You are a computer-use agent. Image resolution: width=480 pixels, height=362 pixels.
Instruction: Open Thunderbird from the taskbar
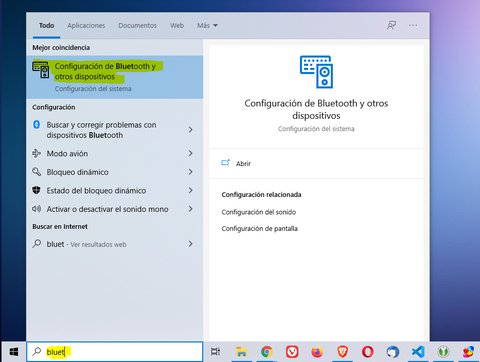393,351
